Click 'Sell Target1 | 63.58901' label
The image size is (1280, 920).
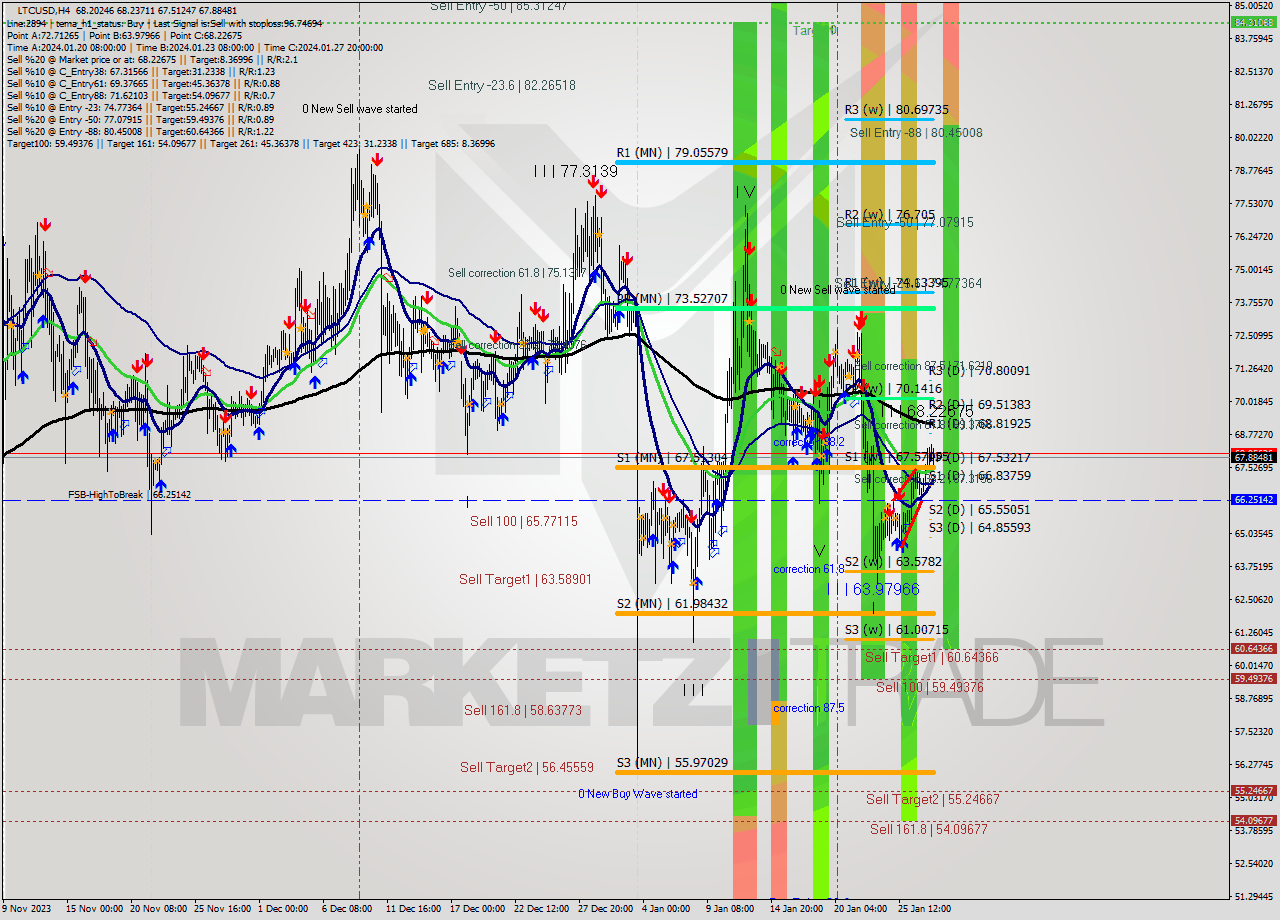[525, 579]
